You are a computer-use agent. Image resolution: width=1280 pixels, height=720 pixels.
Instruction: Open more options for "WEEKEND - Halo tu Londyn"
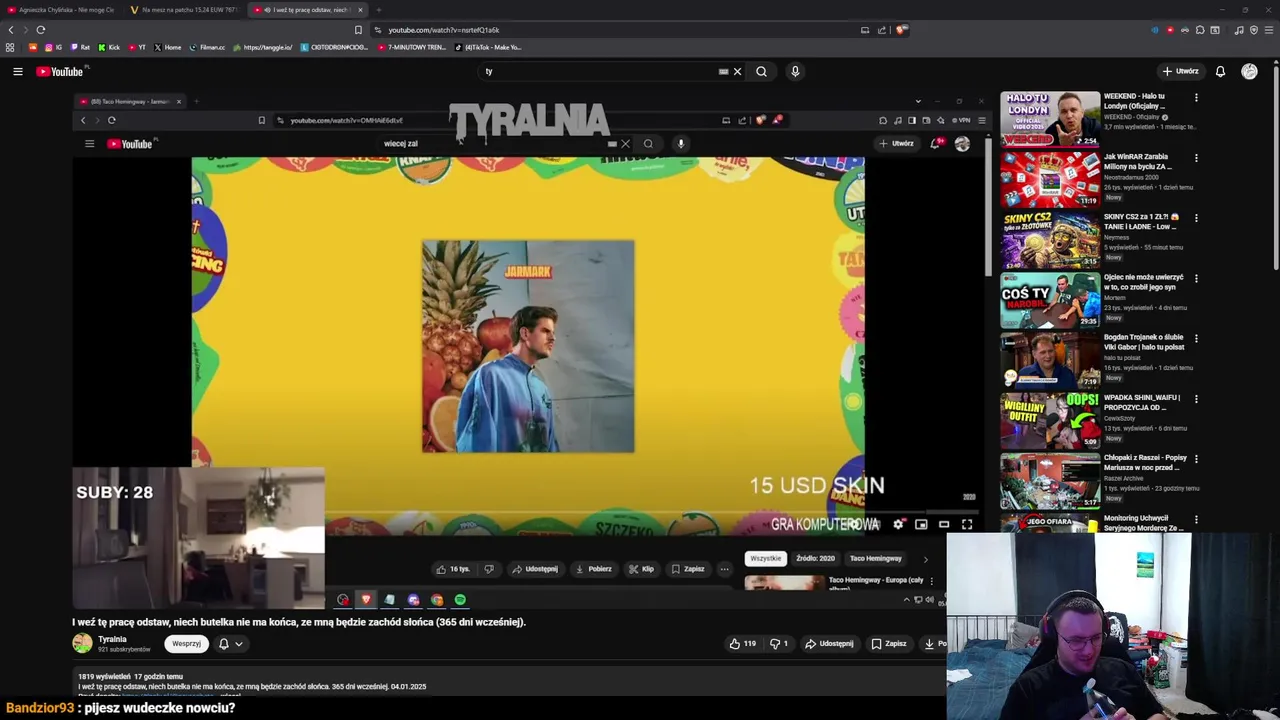(x=1196, y=98)
